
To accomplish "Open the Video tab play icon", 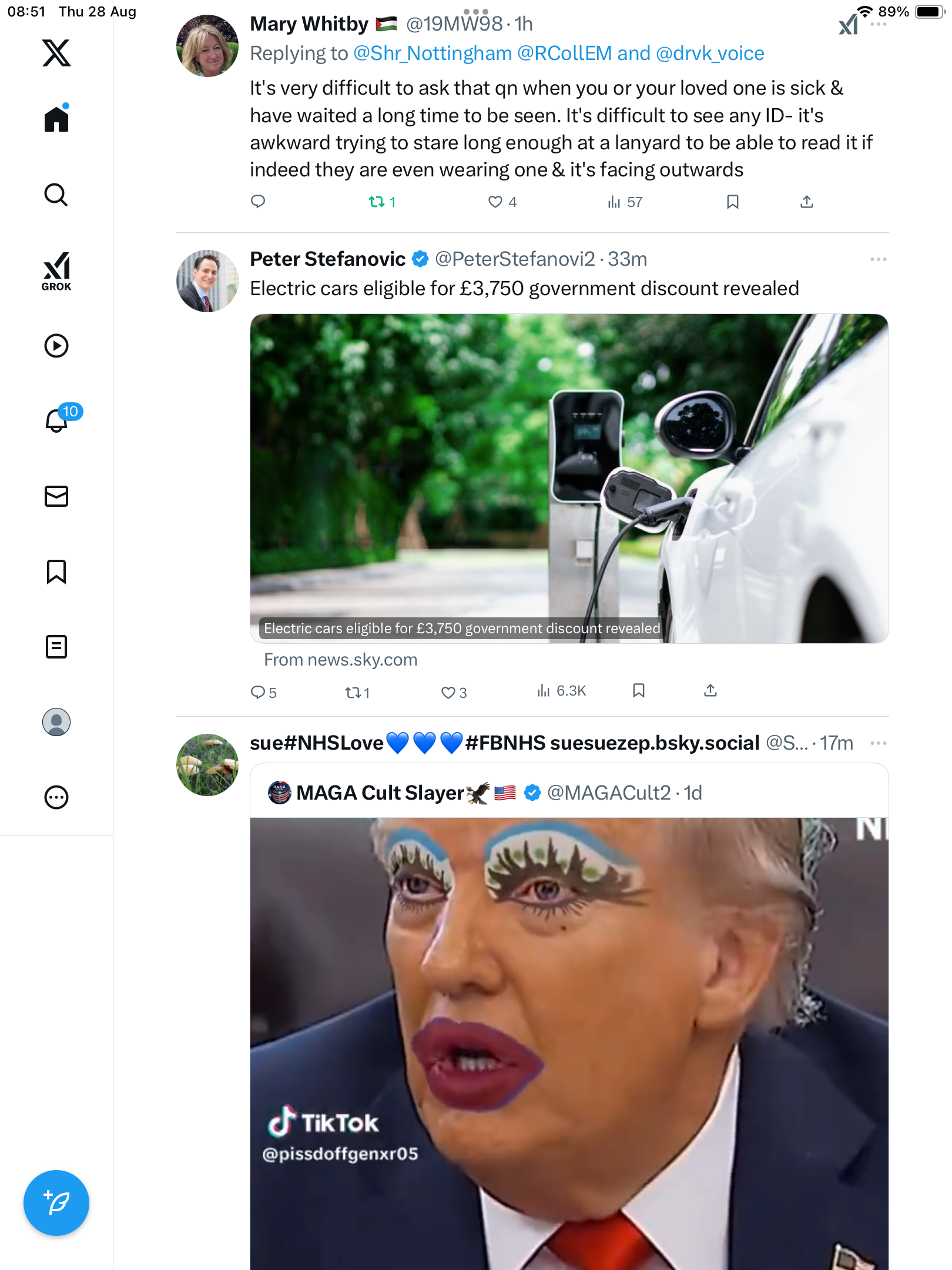I will click(56, 346).
